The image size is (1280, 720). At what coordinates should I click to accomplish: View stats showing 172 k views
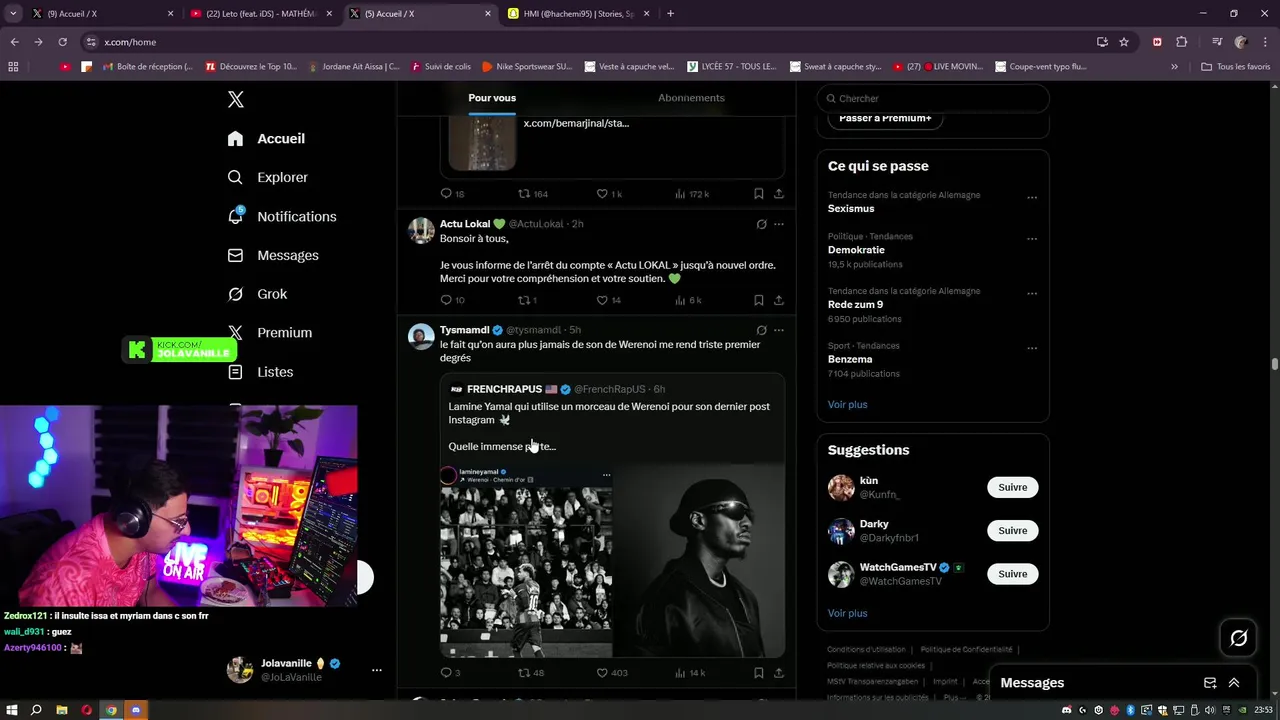tap(692, 194)
